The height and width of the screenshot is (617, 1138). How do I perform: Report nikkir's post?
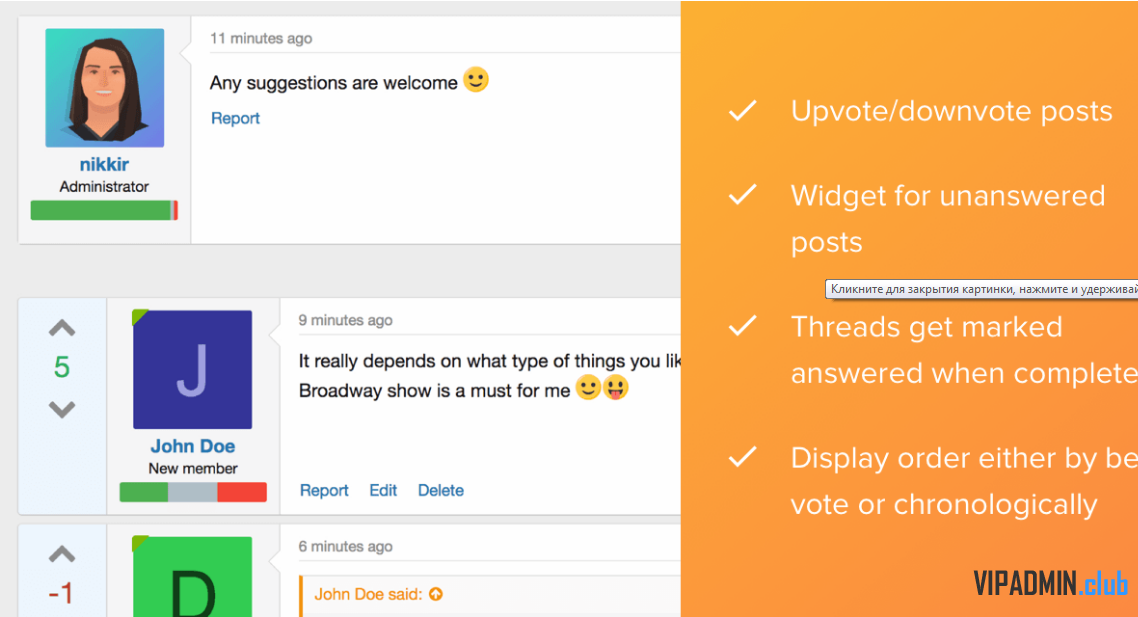[x=235, y=118]
